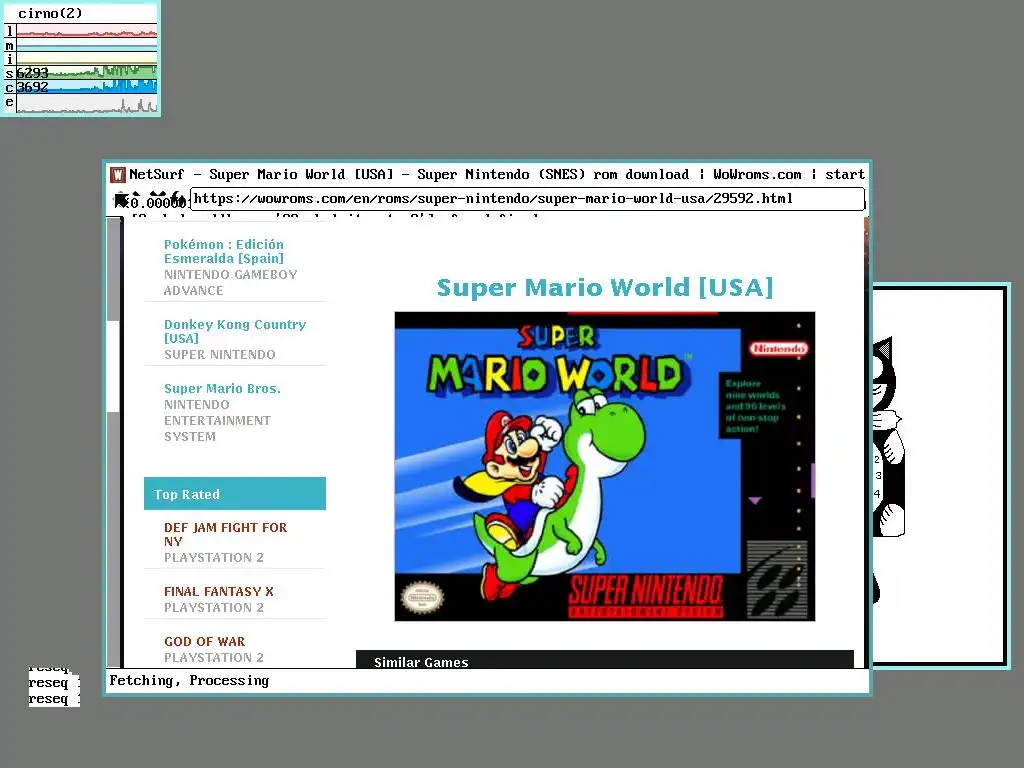1024x768 pixels.
Task: Click the NetSurf logo icon in the title bar
Action: (118, 174)
